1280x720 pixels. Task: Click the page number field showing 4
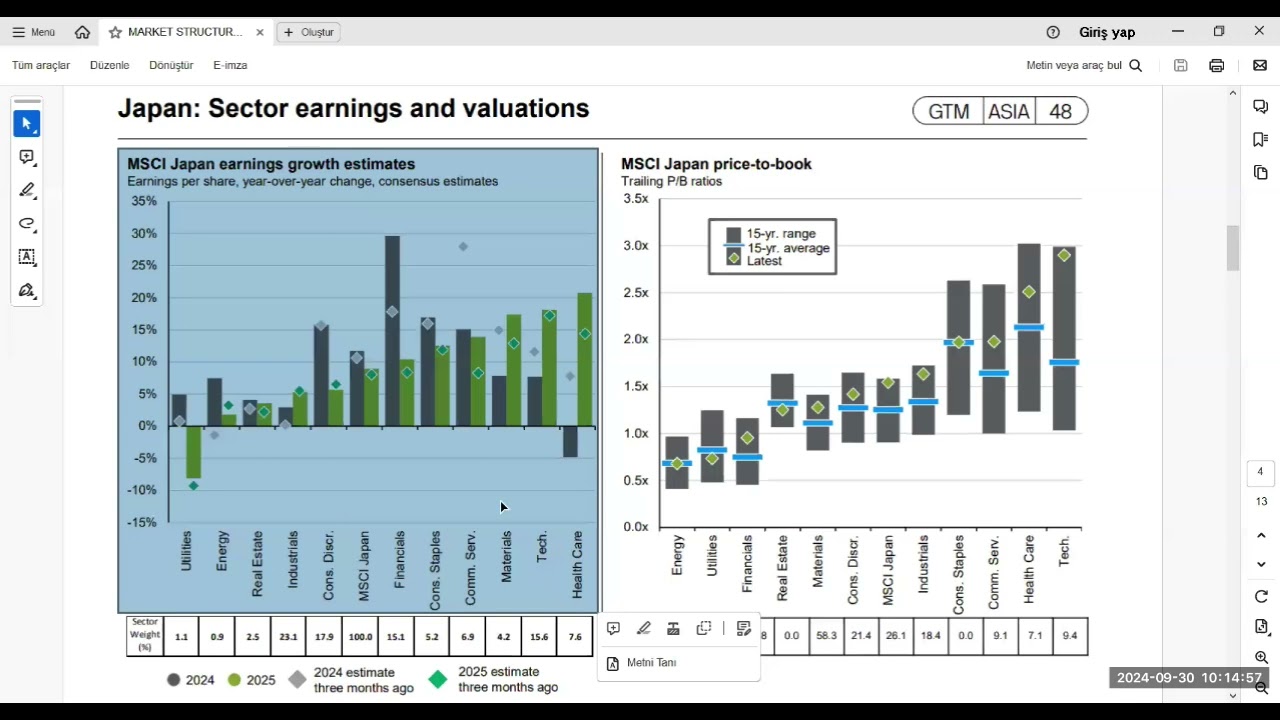(x=1260, y=472)
